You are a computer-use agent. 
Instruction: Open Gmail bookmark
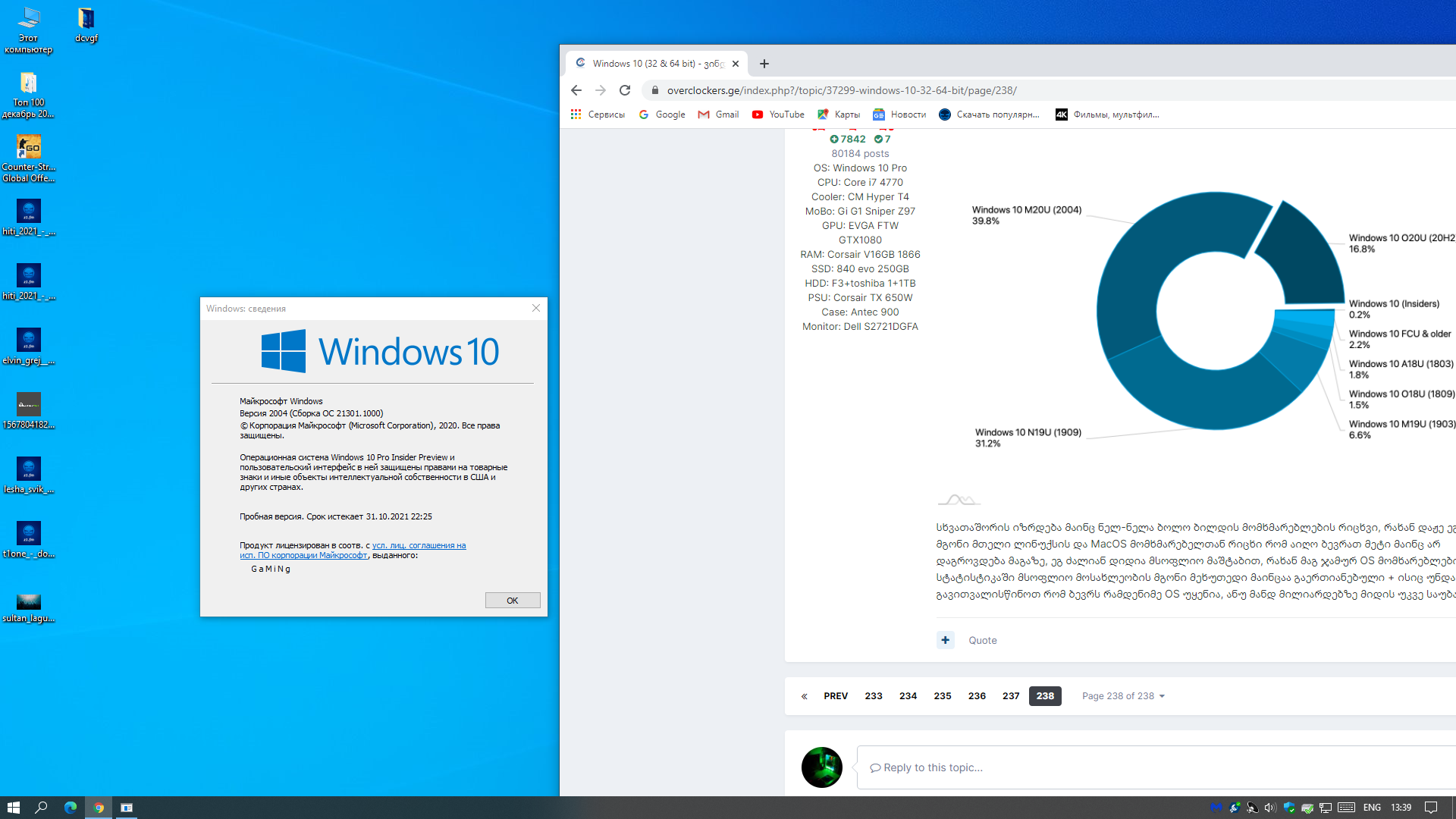[718, 115]
